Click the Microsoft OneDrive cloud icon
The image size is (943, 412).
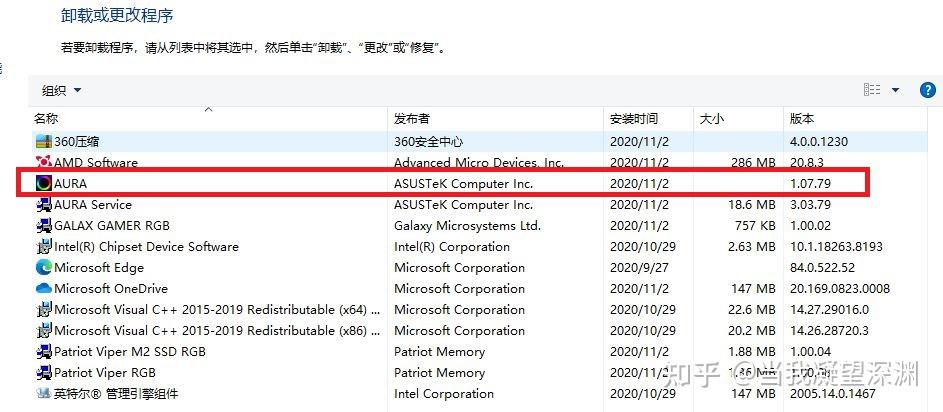point(43,289)
